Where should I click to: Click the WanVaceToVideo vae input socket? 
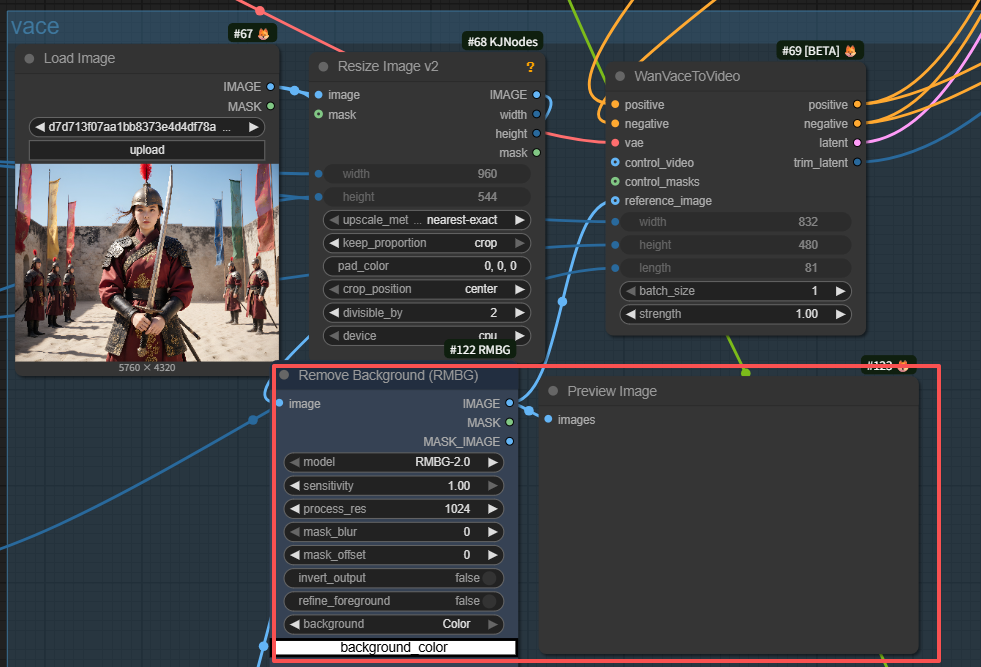pos(615,143)
